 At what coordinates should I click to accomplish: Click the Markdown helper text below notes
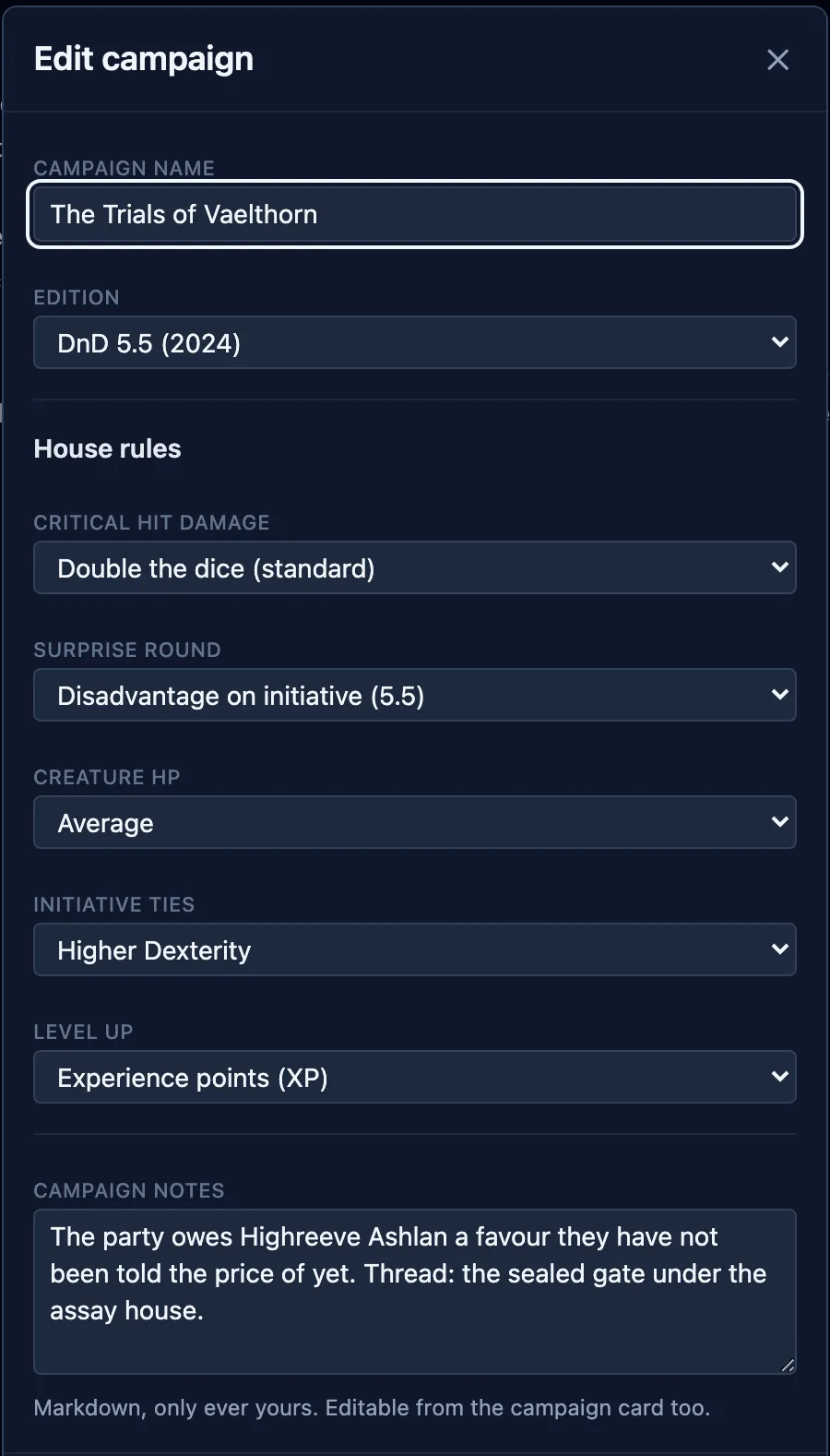(x=372, y=1408)
